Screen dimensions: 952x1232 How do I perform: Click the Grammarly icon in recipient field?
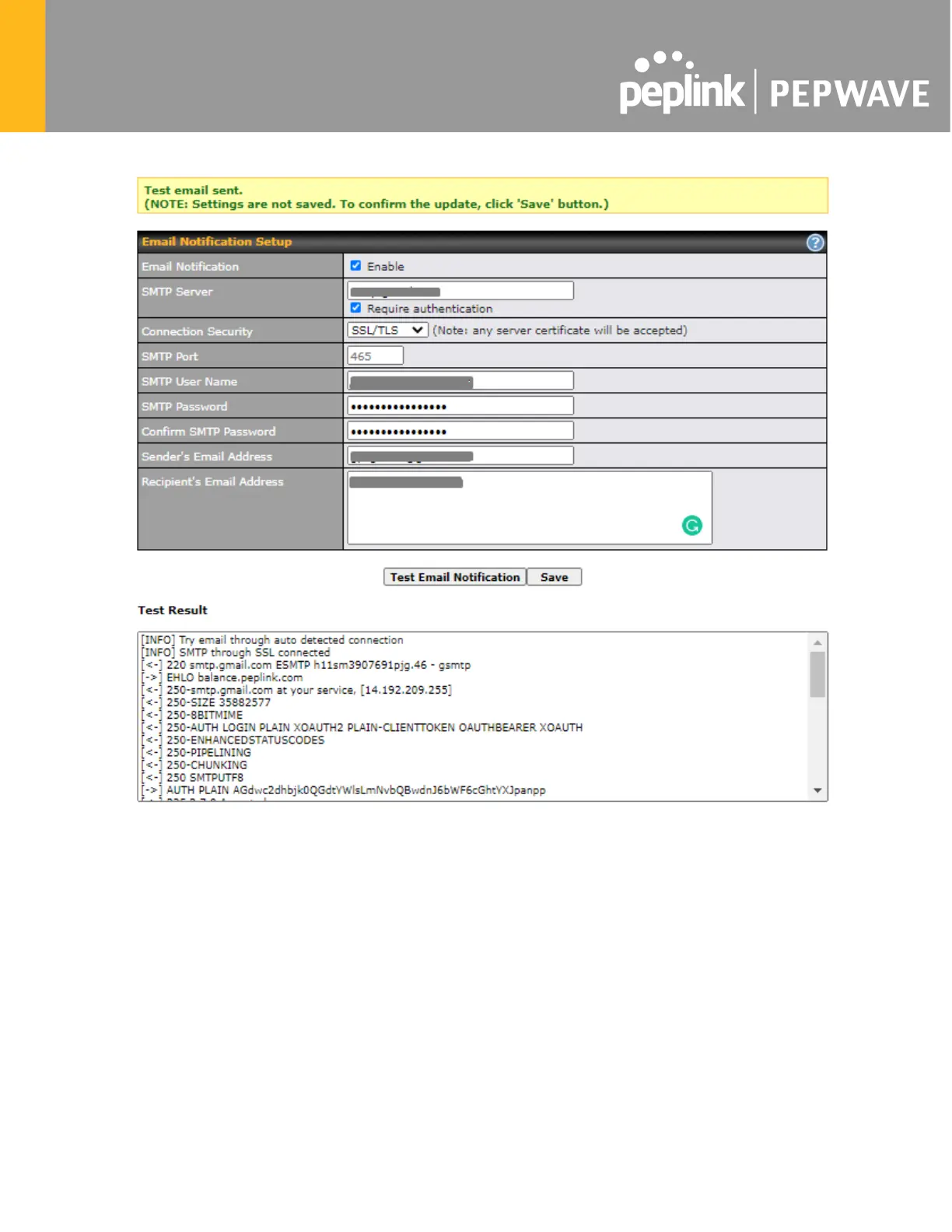[691, 526]
